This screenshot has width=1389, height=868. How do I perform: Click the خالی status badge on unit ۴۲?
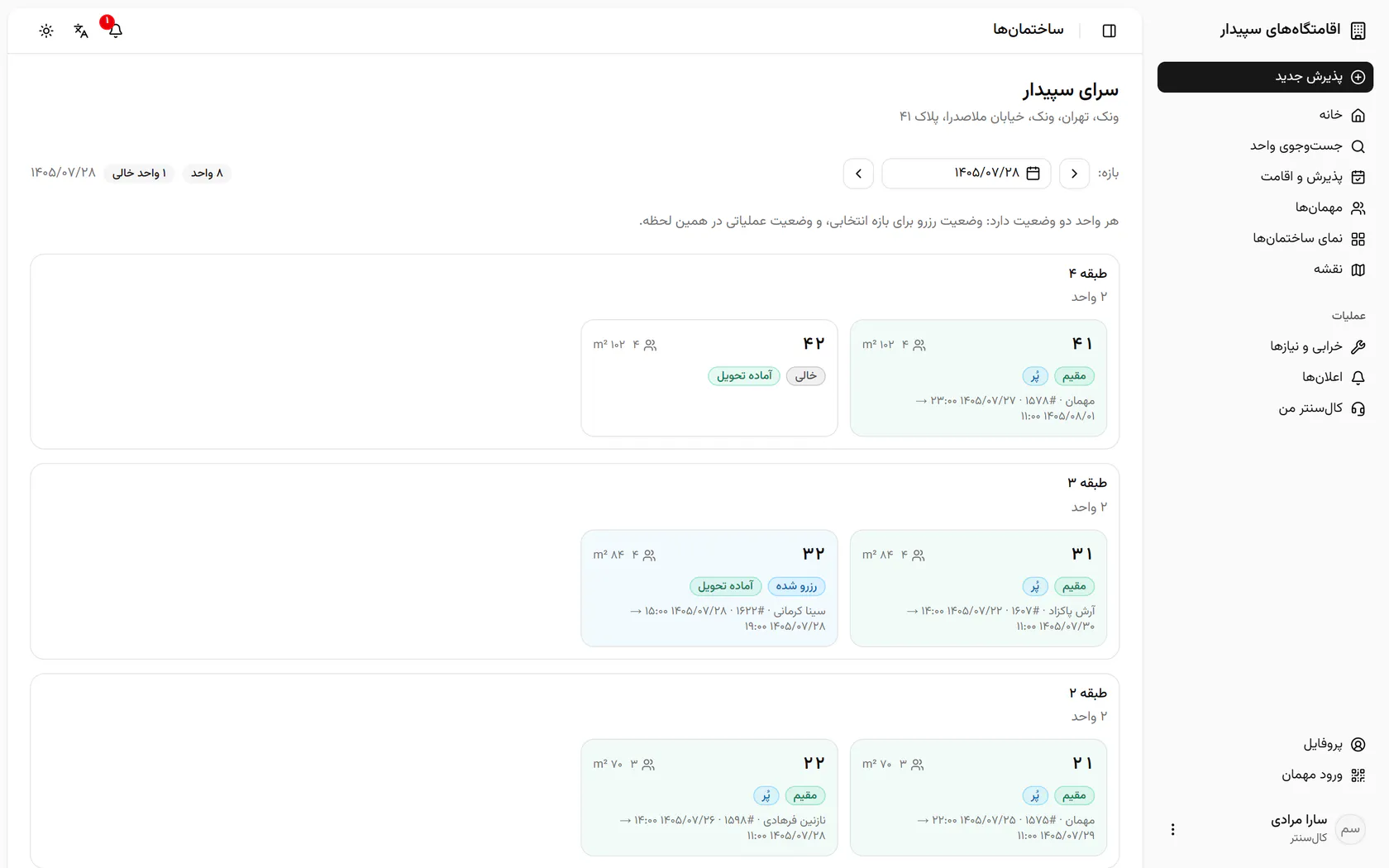[x=806, y=376]
